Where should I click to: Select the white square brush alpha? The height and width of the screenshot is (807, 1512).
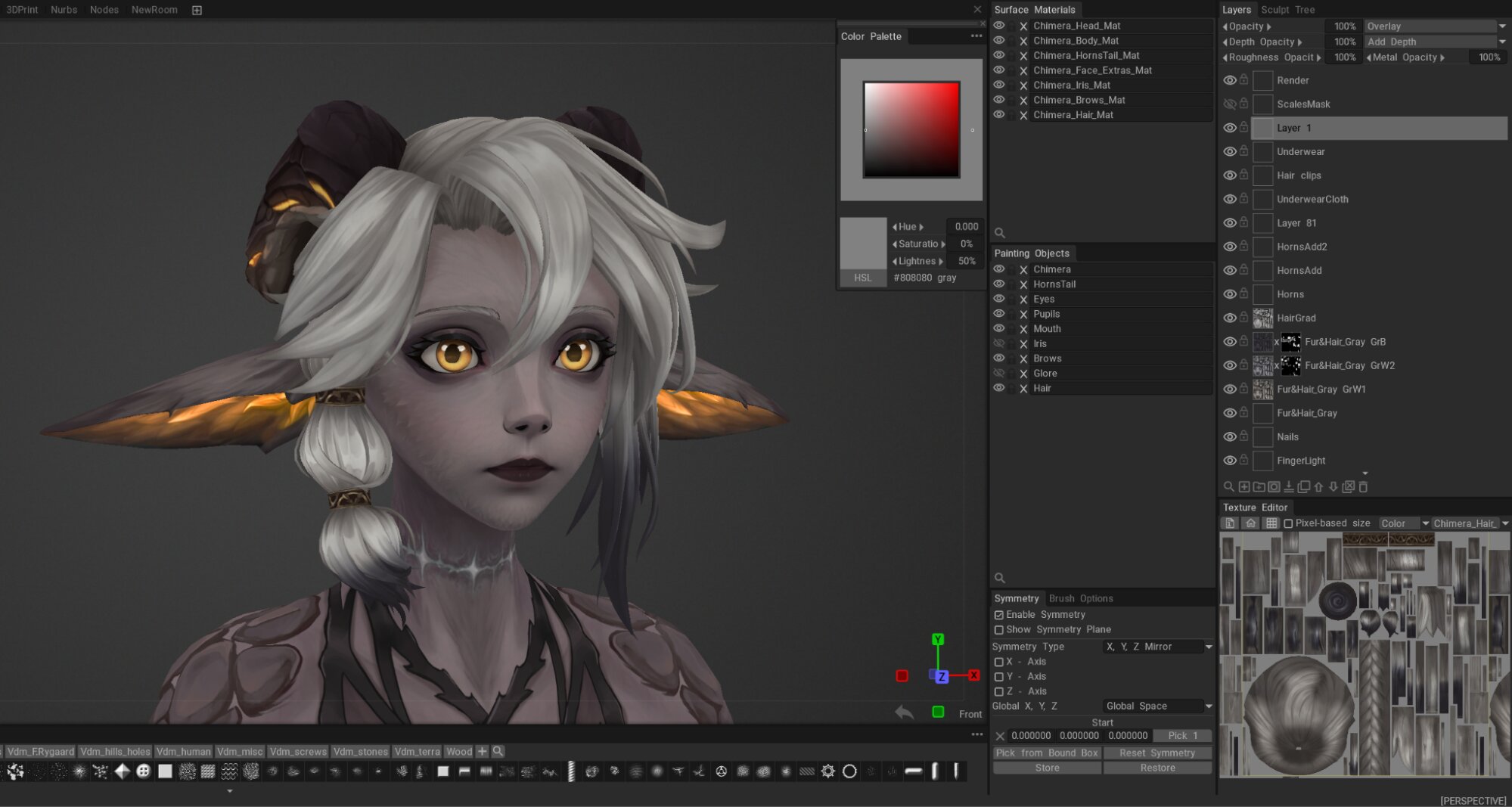coord(165,771)
